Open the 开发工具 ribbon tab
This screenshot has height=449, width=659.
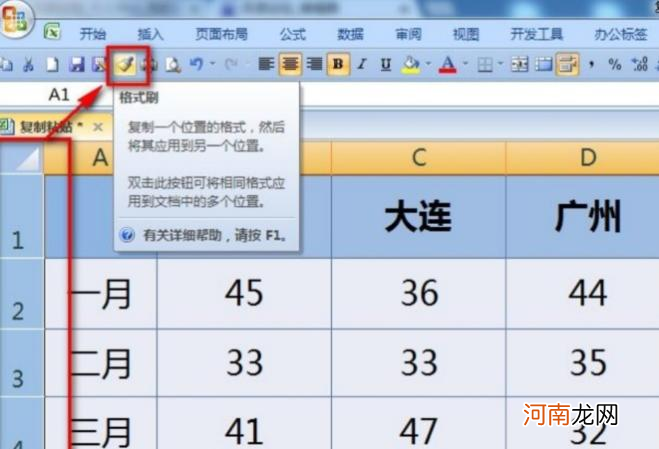coord(537,34)
